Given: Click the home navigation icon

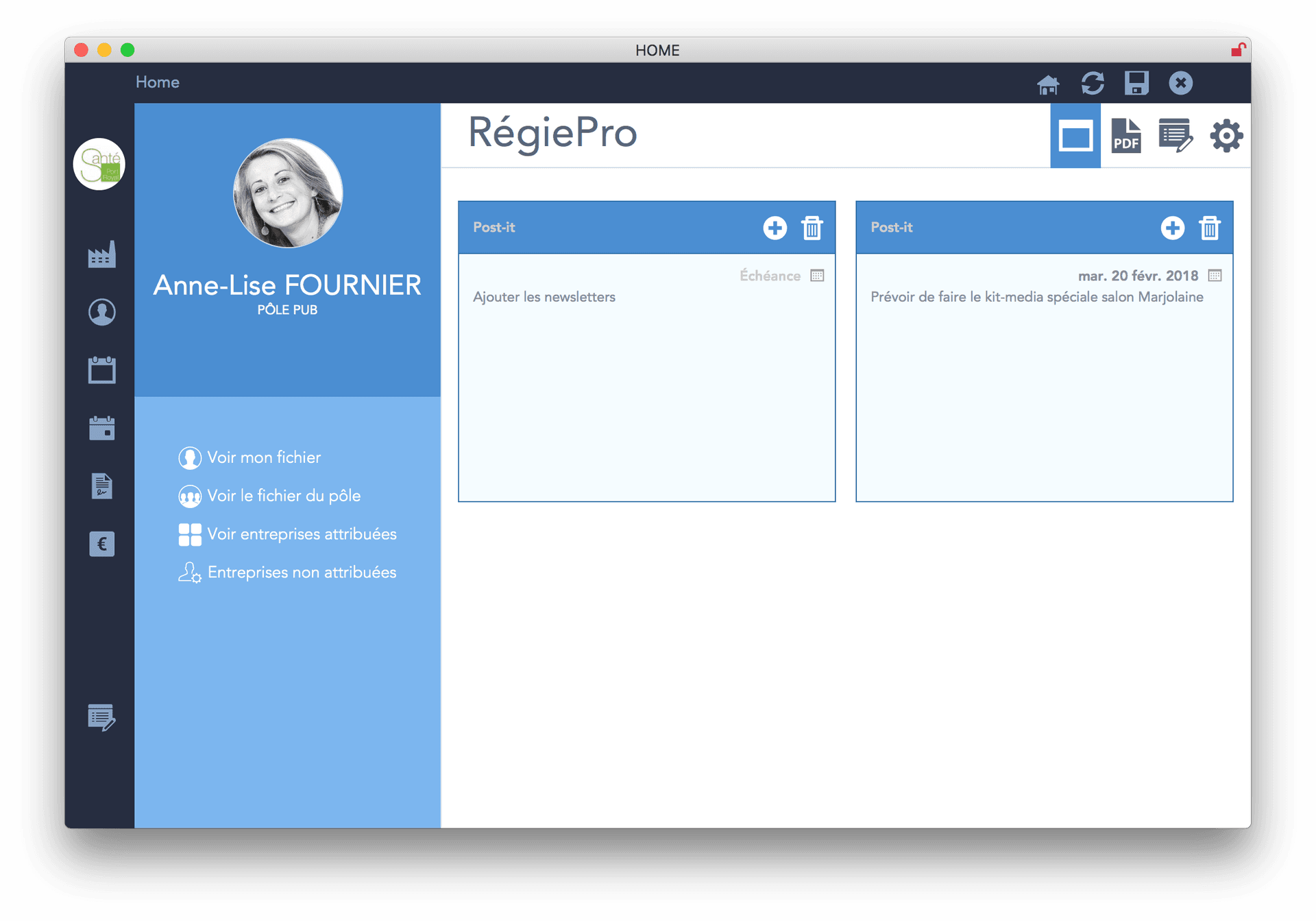Looking at the screenshot, I should (1050, 83).
